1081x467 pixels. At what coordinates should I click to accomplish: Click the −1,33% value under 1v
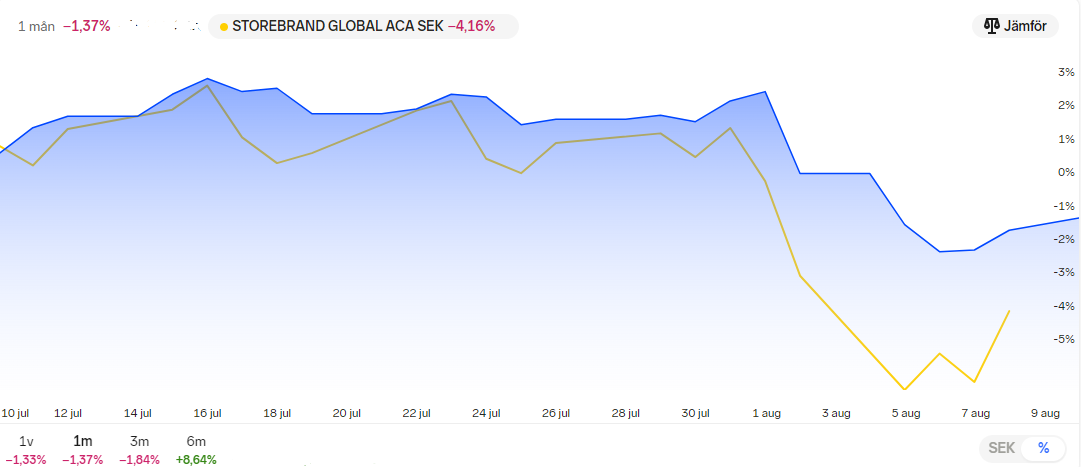(x=27, y=459)
